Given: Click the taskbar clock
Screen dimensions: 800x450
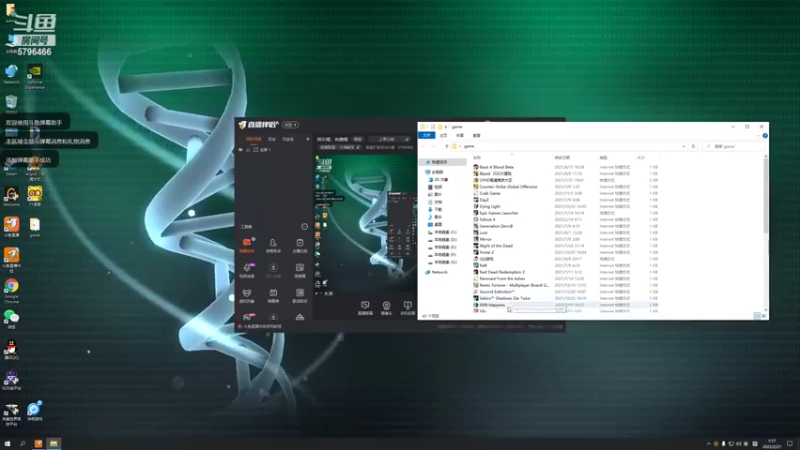Looking at the screenshot, I should pyautogui.click(x=772, y=443).
